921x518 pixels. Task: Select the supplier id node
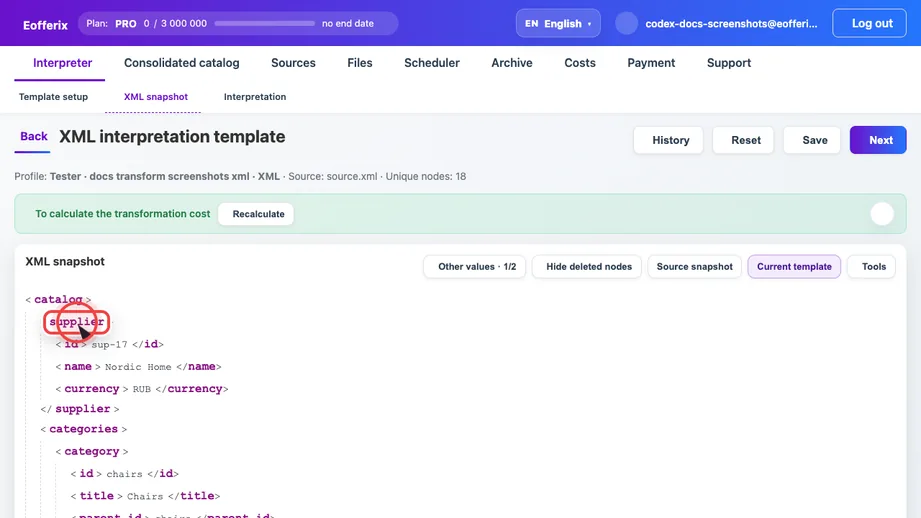(x=71, y=344)
